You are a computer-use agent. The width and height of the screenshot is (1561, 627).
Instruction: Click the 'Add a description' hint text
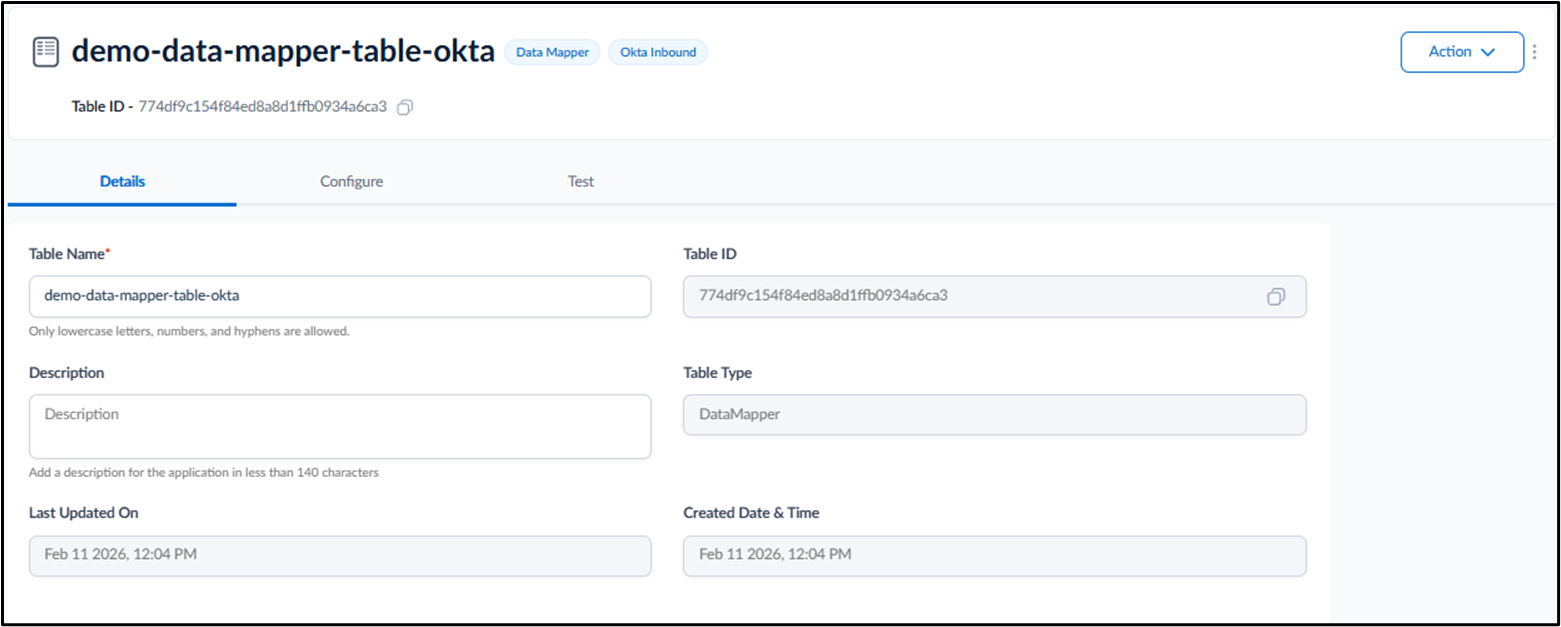[x=204, y=472]
